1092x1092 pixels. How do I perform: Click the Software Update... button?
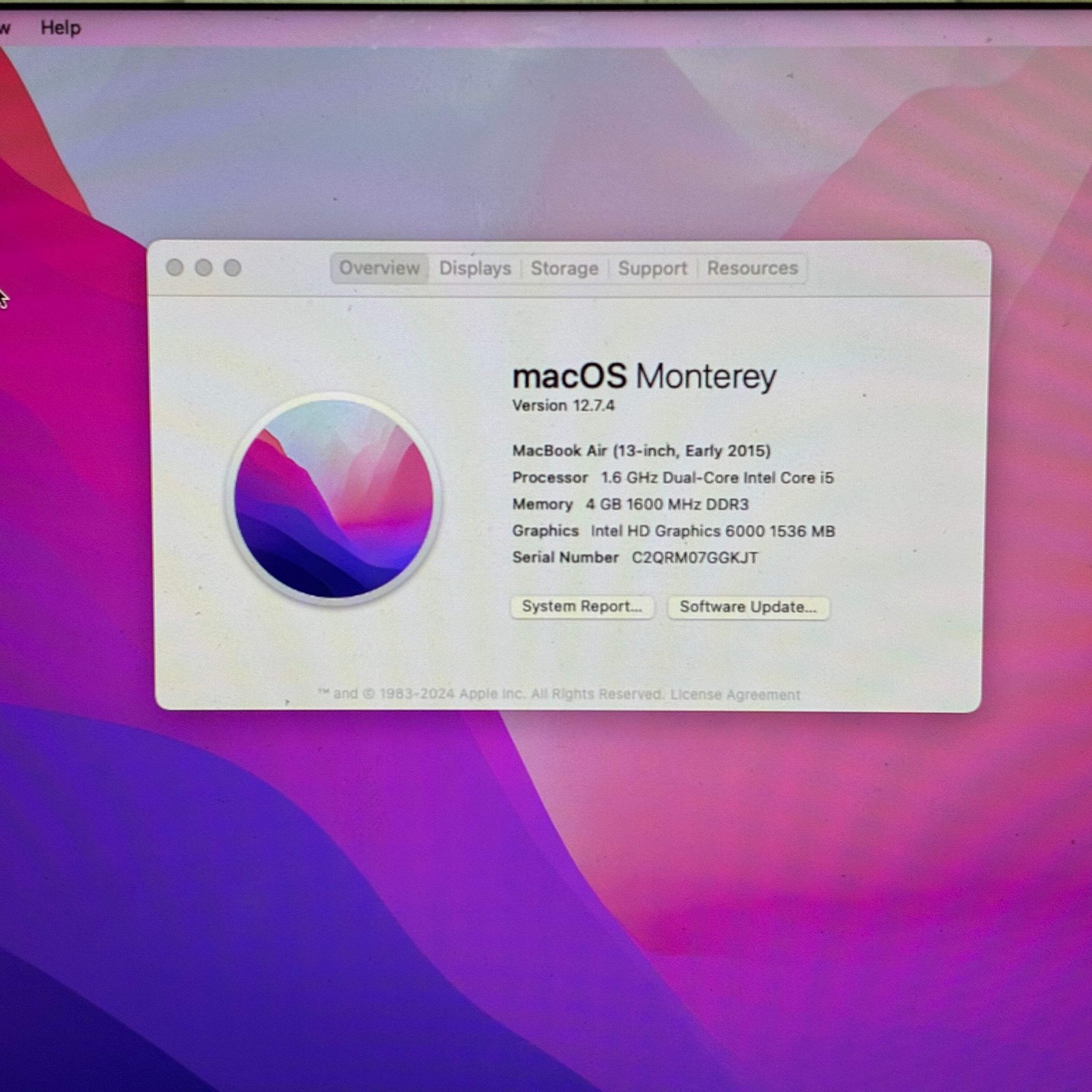coord(748,607)
